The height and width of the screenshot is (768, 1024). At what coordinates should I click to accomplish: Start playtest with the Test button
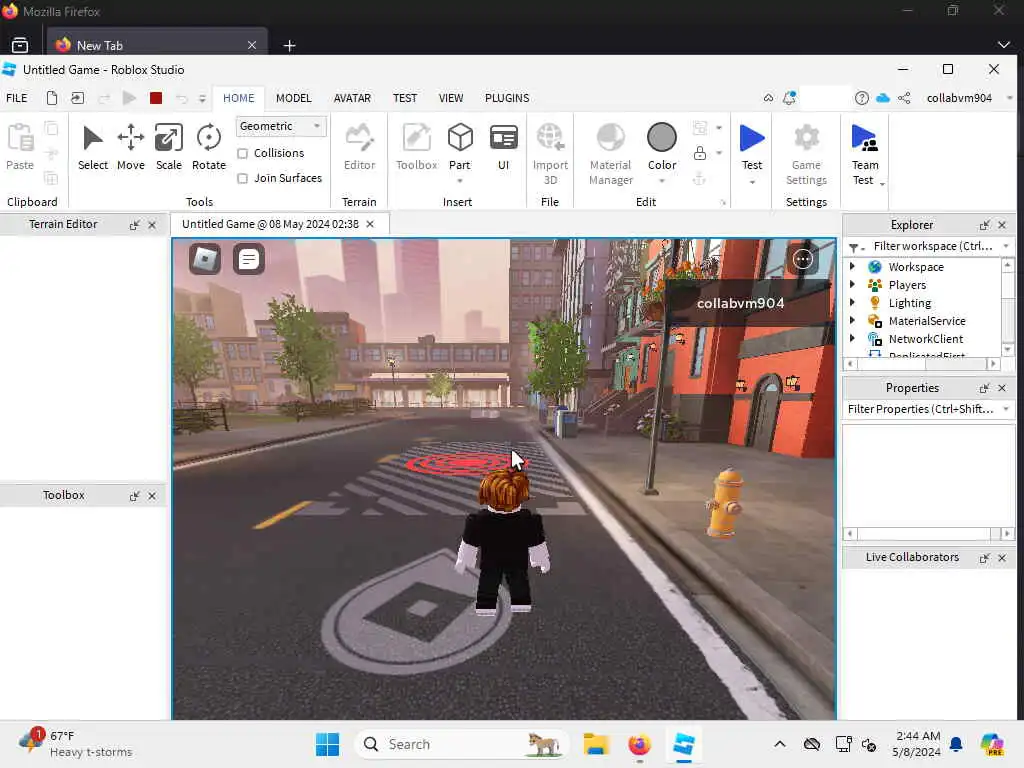752,148
